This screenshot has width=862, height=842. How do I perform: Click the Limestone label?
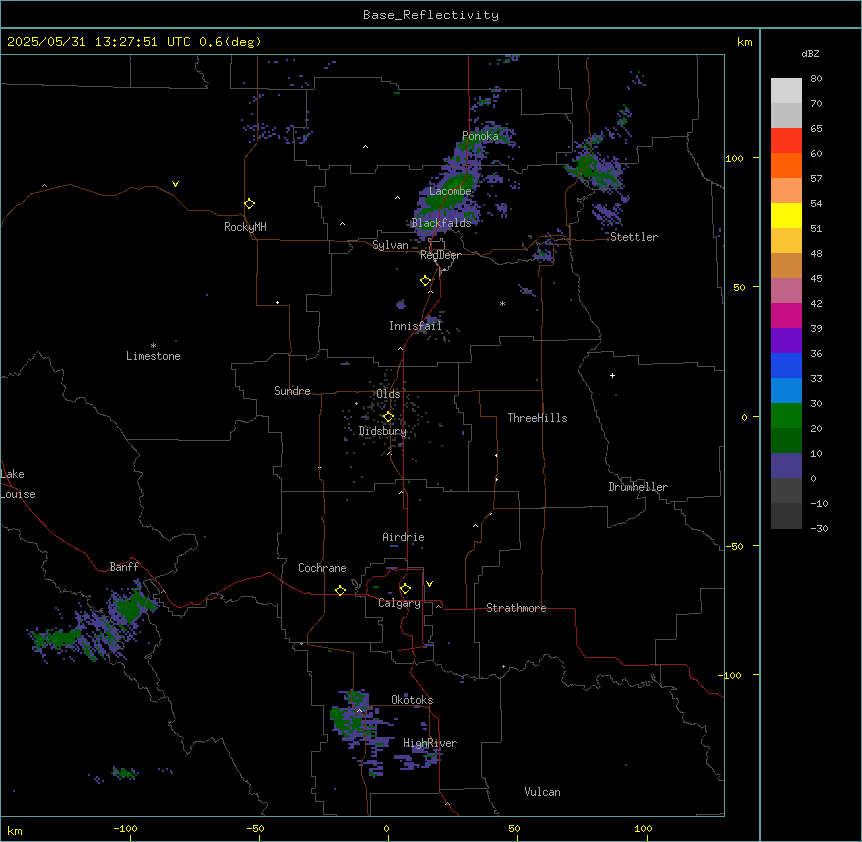tap(153, 356)
